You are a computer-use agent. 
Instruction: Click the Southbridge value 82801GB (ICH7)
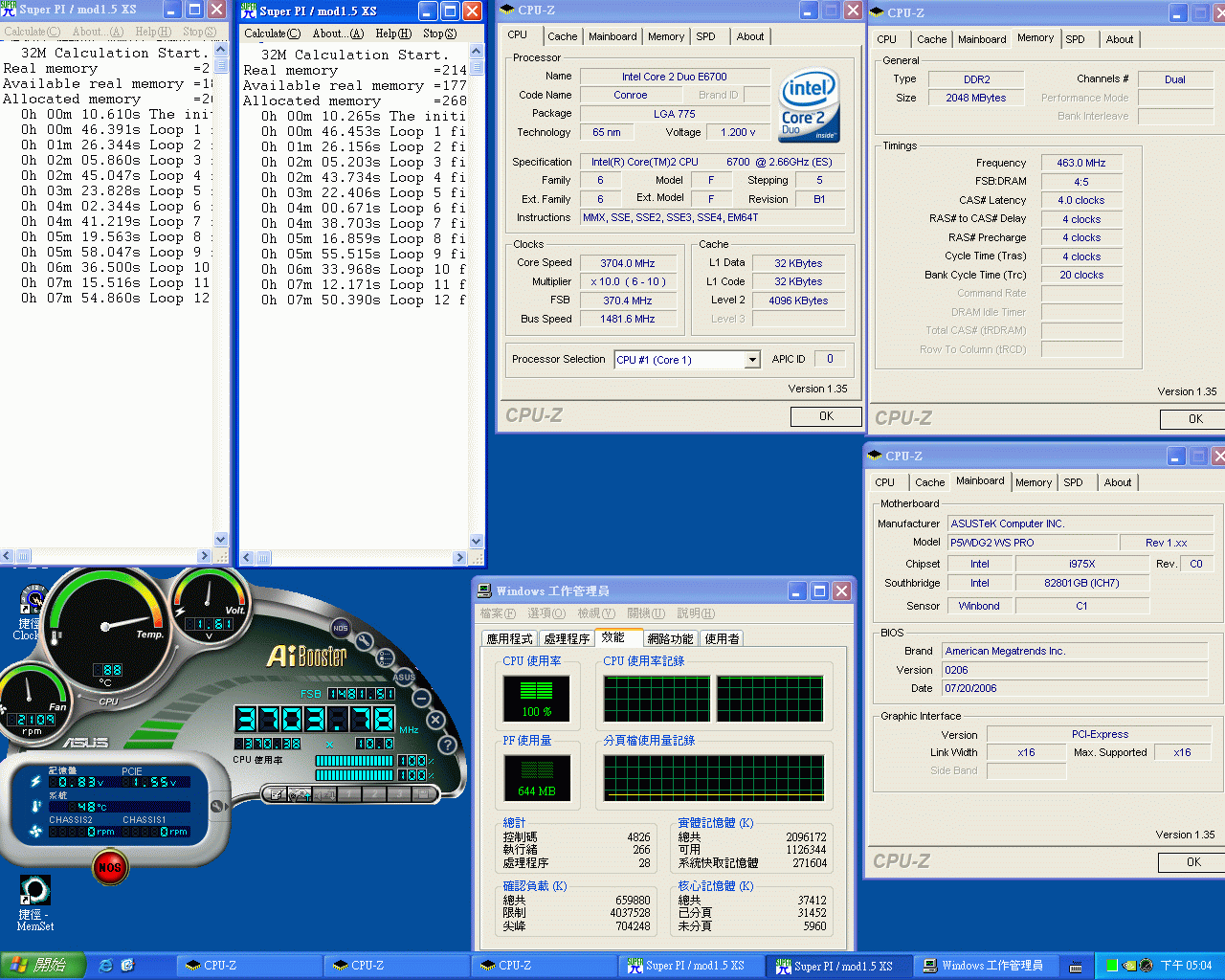[x=1081, y=583]
